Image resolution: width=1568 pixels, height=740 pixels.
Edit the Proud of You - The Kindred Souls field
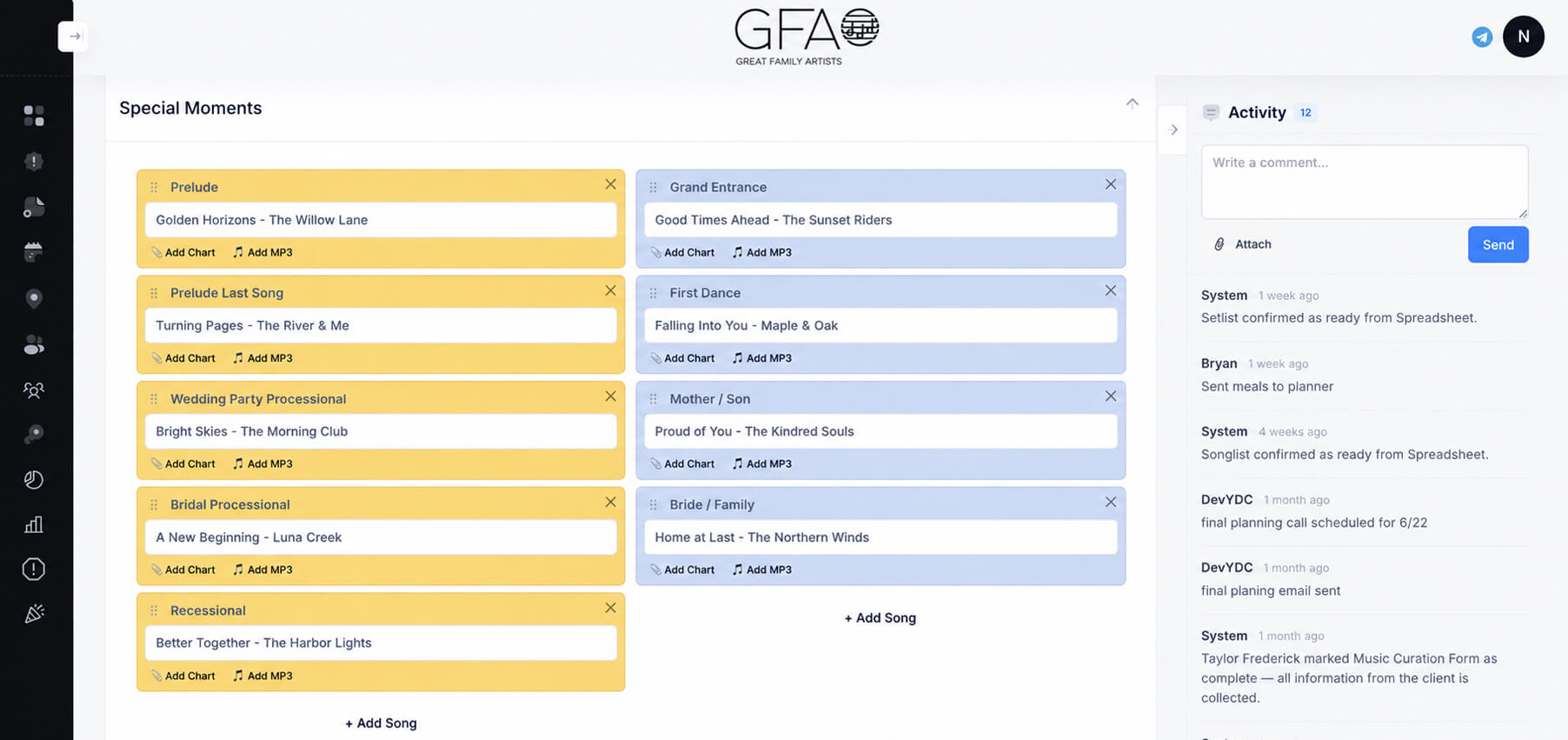880,431
